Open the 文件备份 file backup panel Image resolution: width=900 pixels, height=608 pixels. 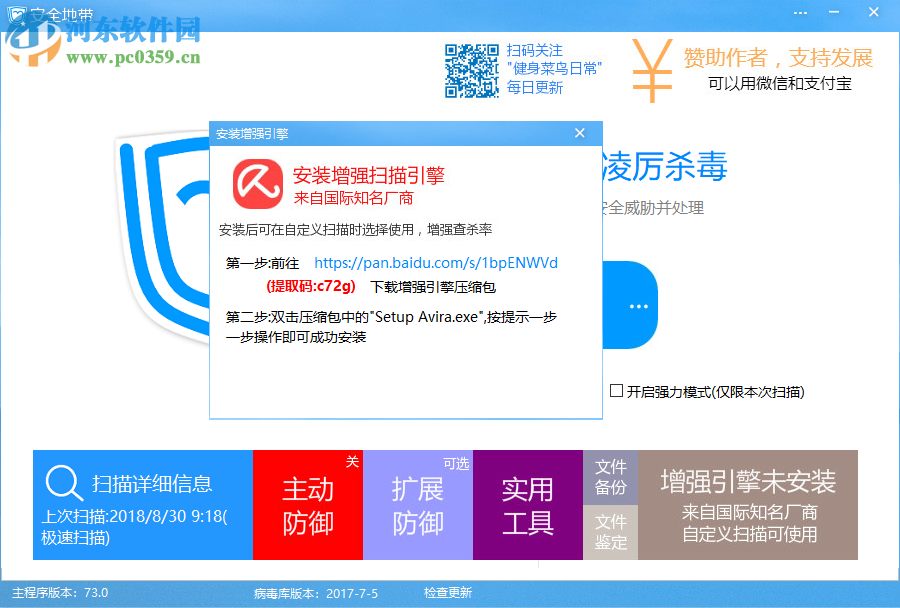611,477
